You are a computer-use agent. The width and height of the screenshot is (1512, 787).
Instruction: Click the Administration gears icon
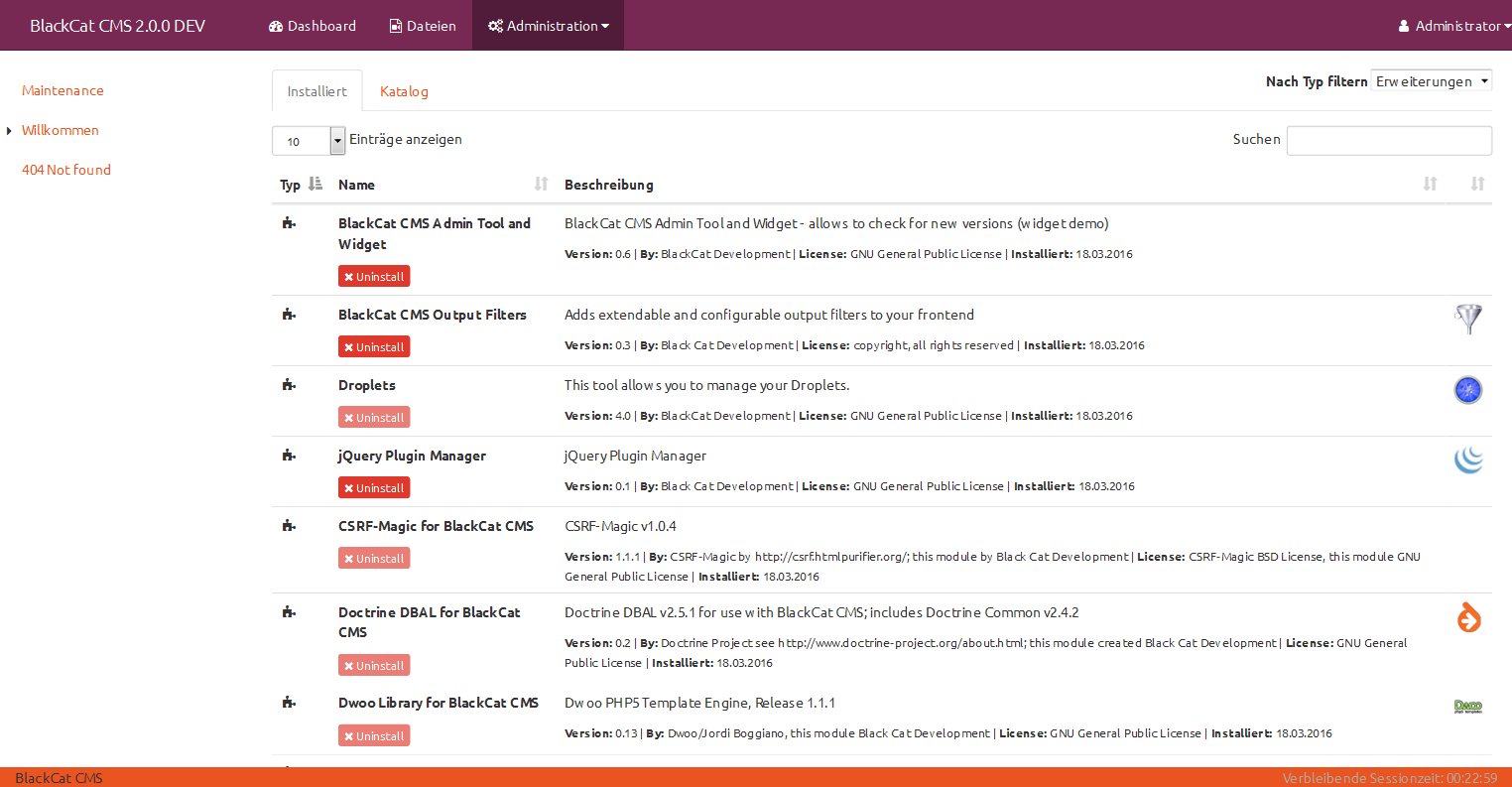495,26
